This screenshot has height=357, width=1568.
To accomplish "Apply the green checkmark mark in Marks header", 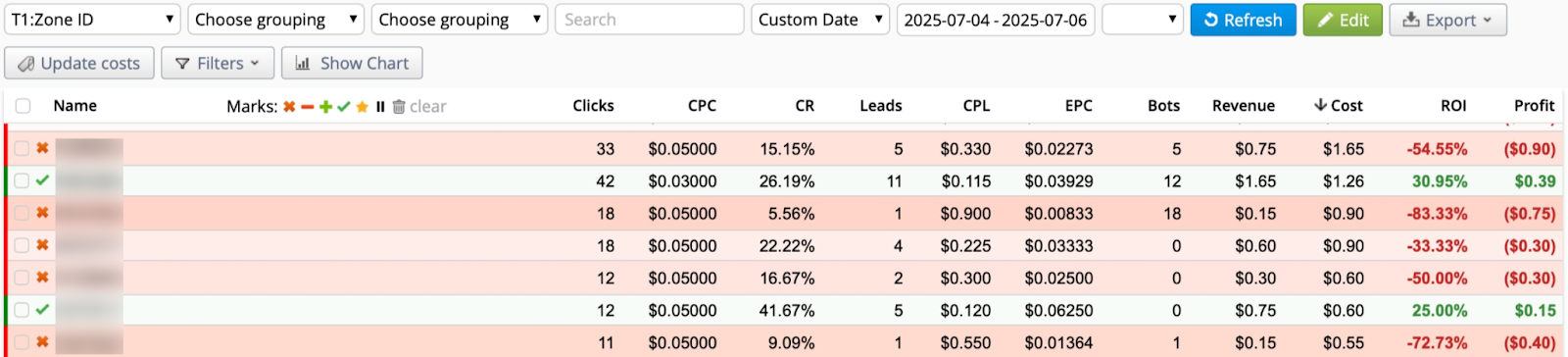I will tap(343, 107).
